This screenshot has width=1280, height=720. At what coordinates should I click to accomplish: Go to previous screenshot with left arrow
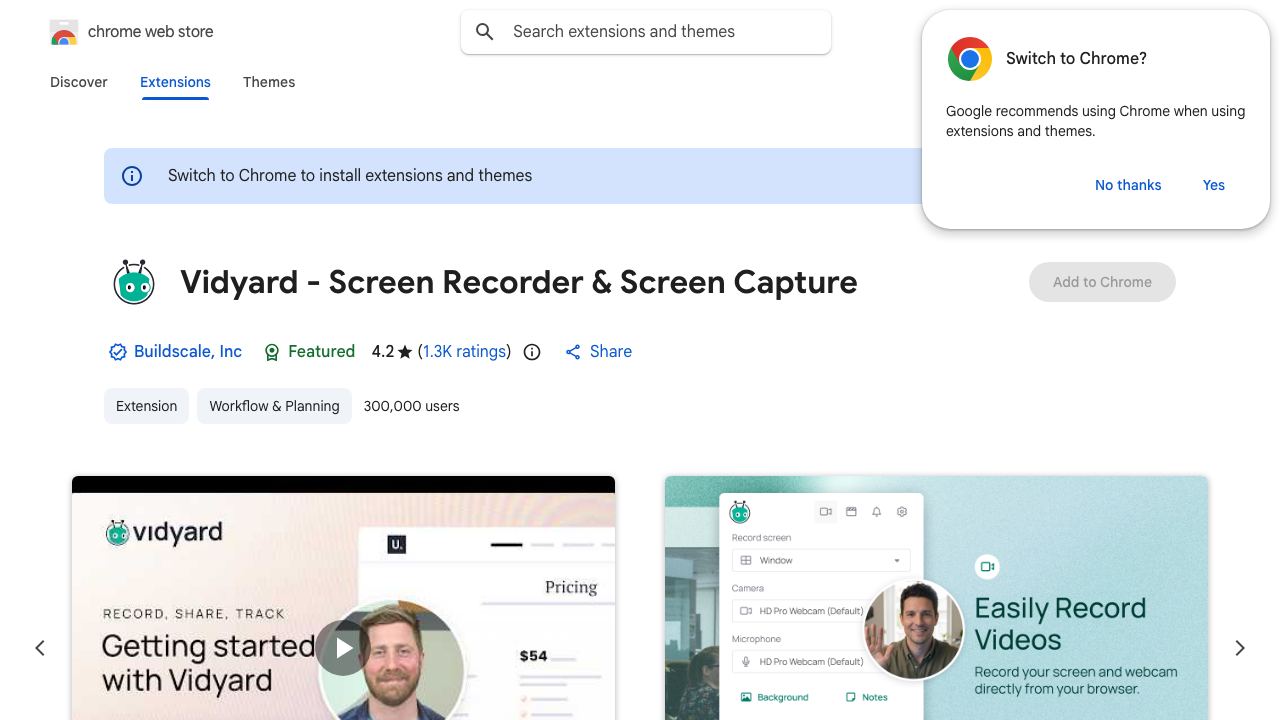pos(40,648)
